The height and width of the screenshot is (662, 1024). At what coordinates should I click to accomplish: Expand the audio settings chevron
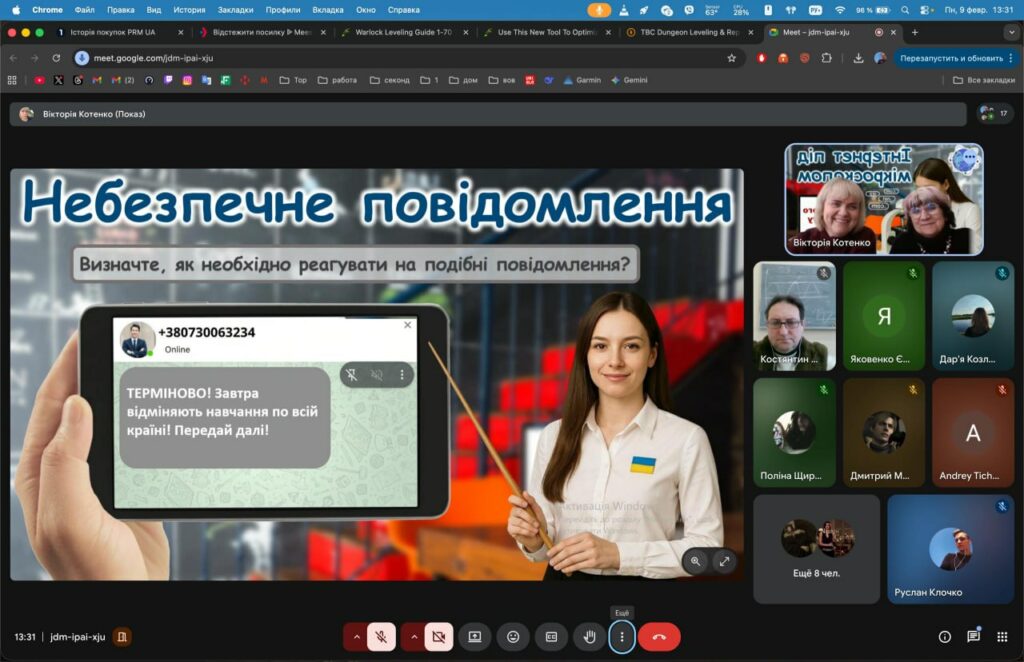(x=355, y=637)
